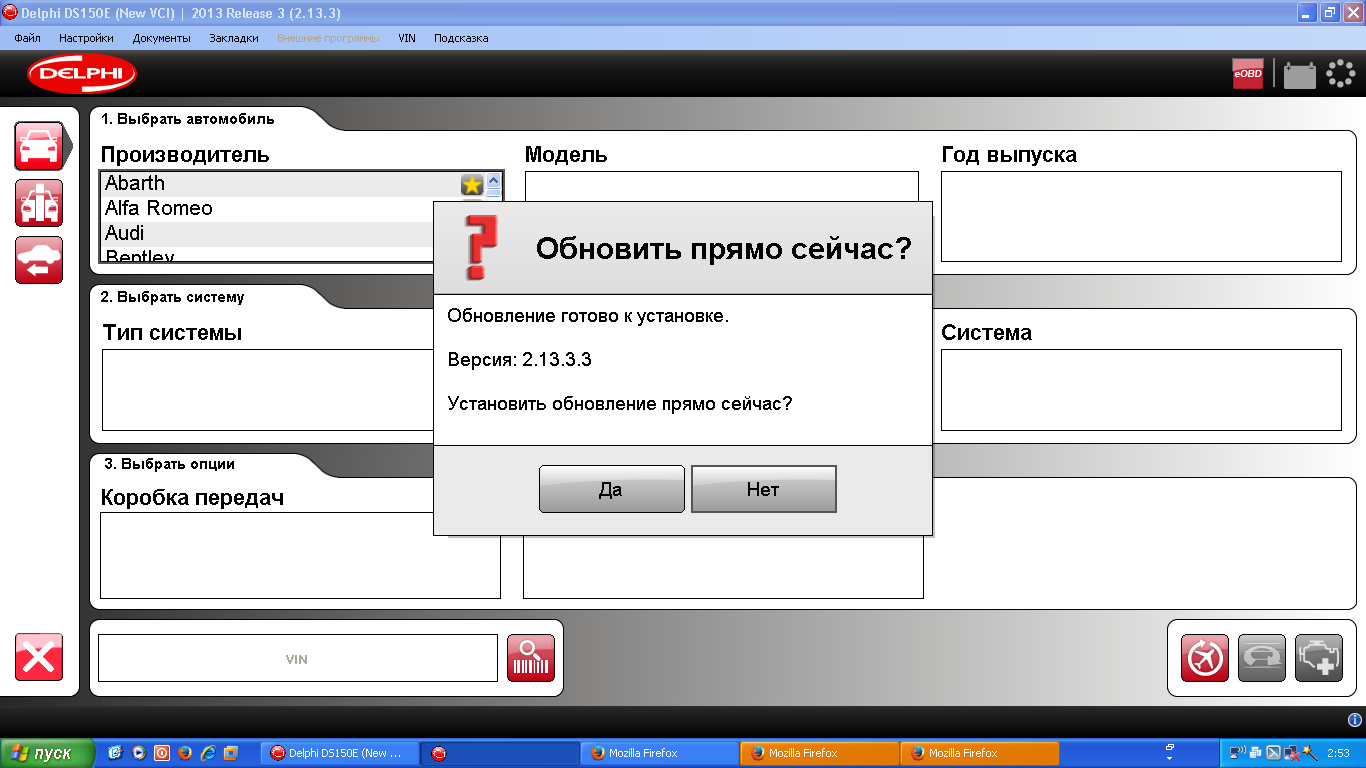The width and height of the screenshot is (1366, 768).
Task: Click the VIN input field
Action: tap(297, 659)
